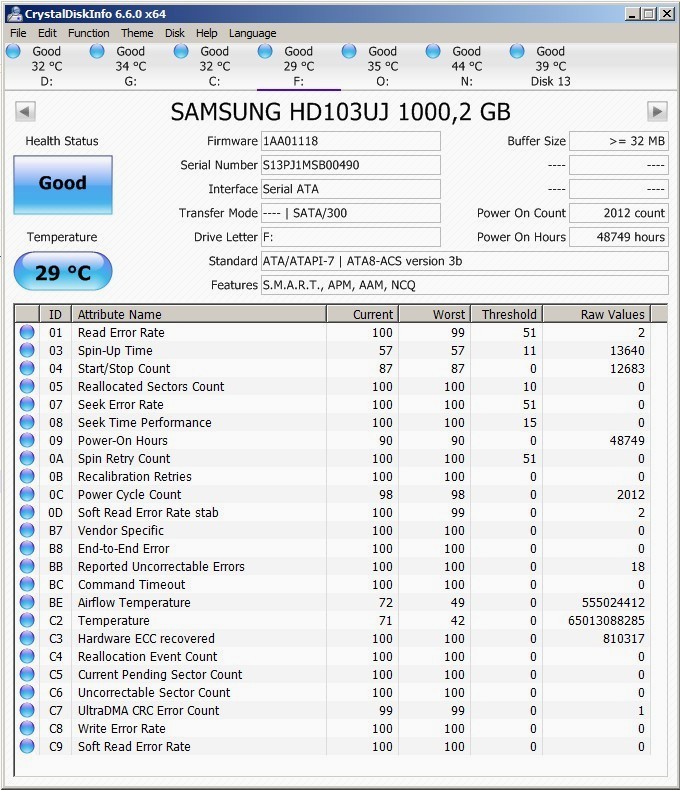This screenshot has width=680, height=790.
Task: Click the disk C: status orb
Action: click(x=181, y=51)
